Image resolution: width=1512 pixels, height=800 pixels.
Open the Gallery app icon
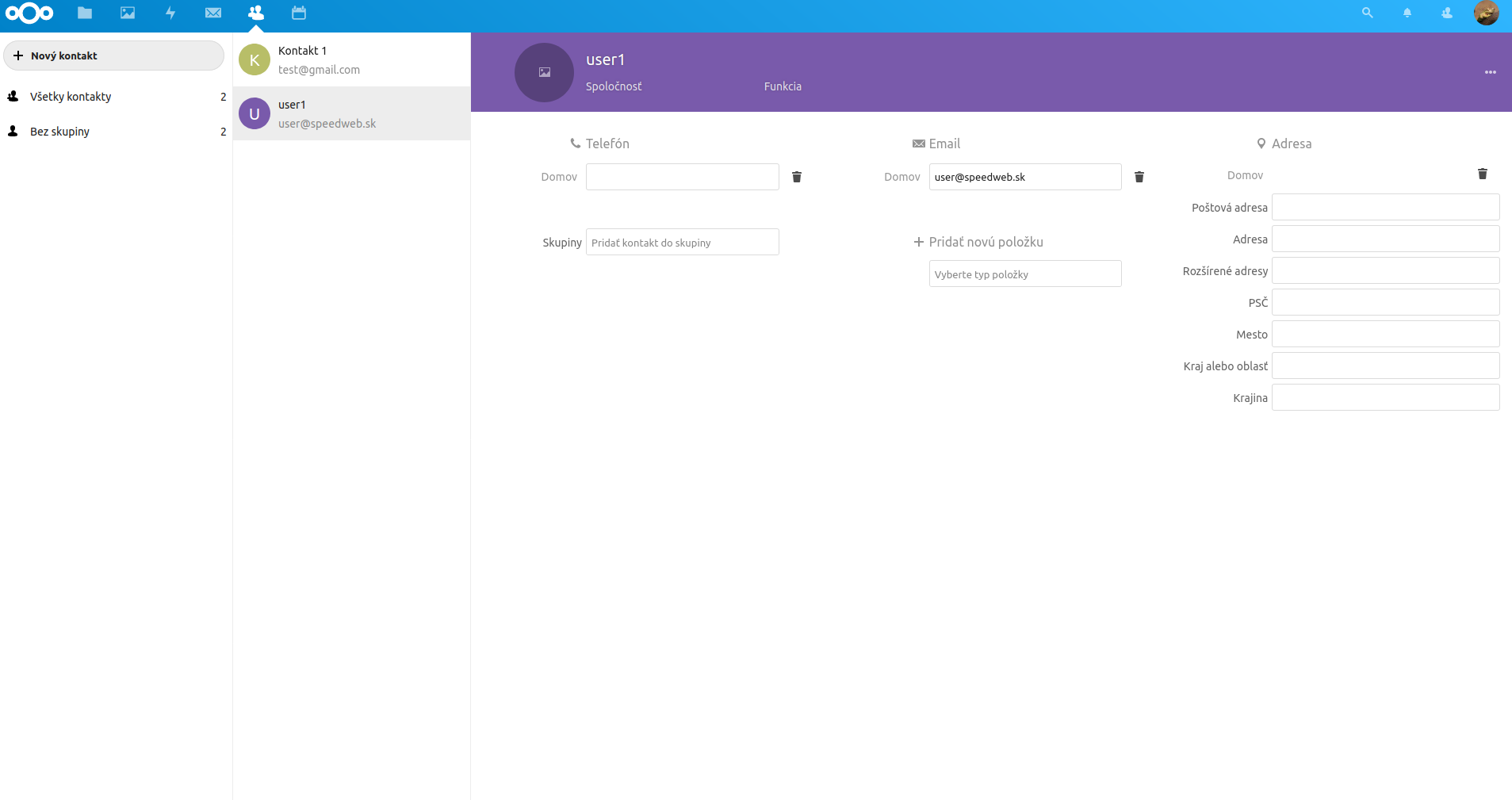(128, 13)
